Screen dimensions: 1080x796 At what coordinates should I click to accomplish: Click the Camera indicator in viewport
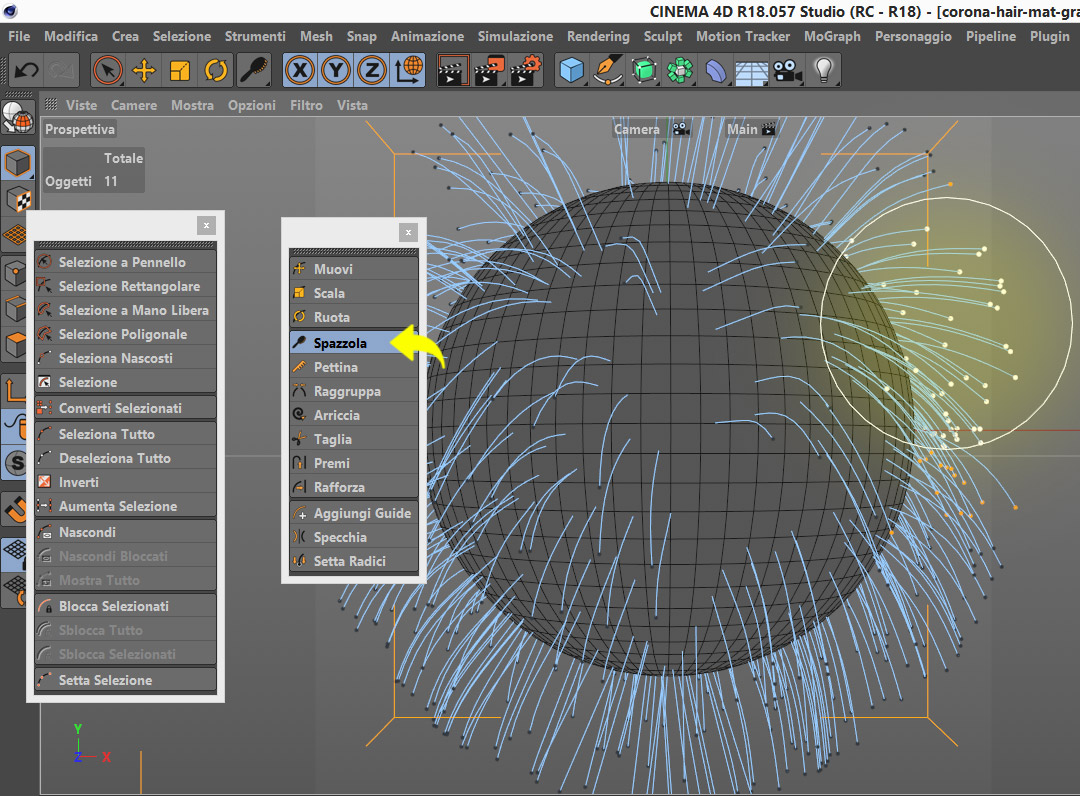pos(651,129)
